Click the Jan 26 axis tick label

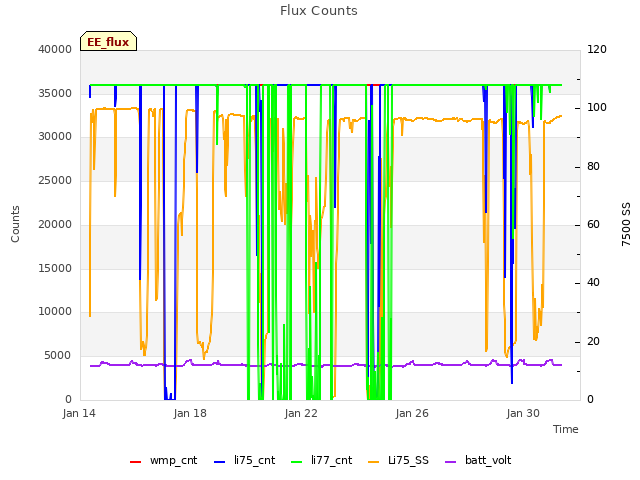[412, 413]
